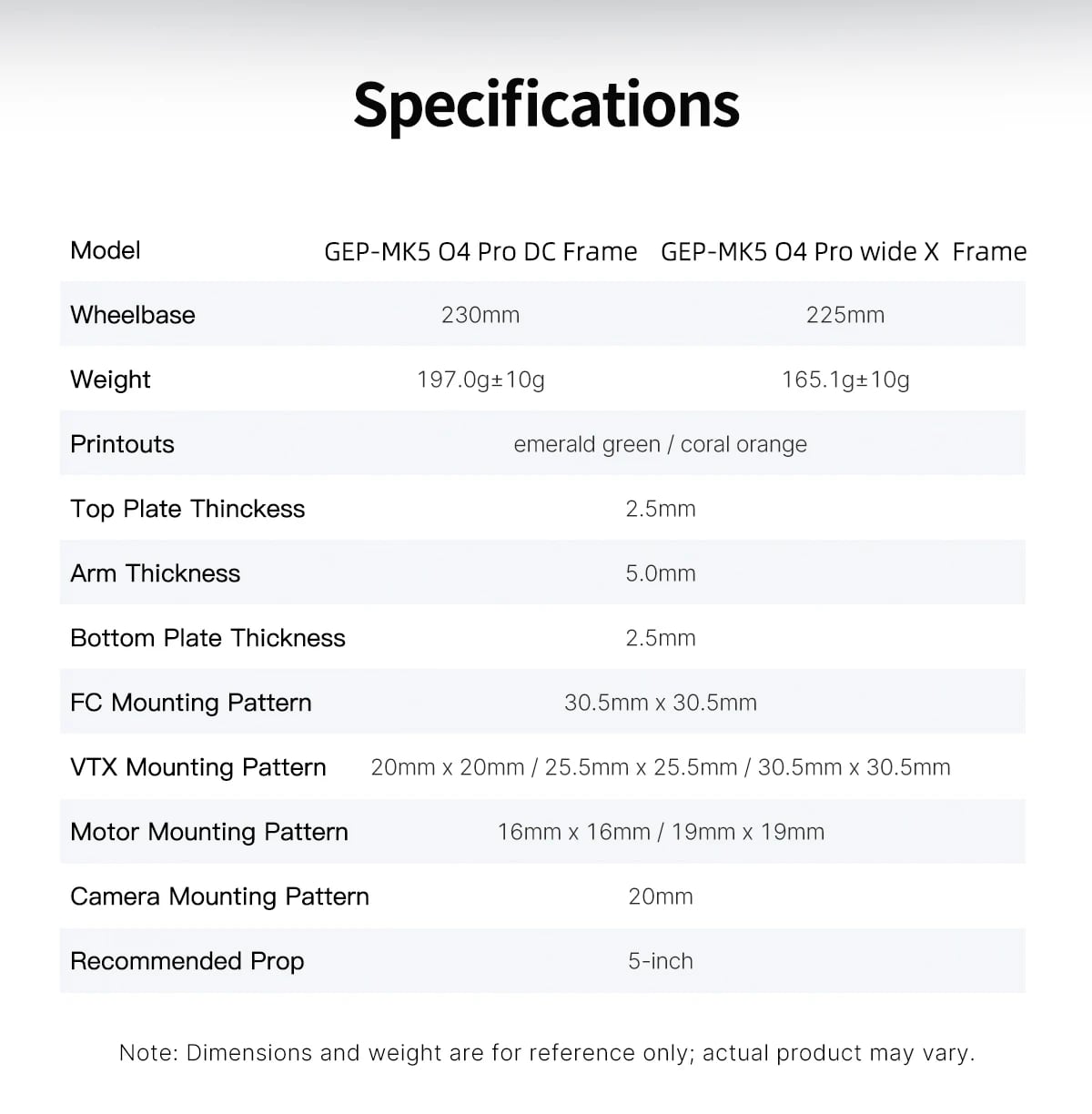Click the Bottom Plate Thickness label

[x=207, y=638]
